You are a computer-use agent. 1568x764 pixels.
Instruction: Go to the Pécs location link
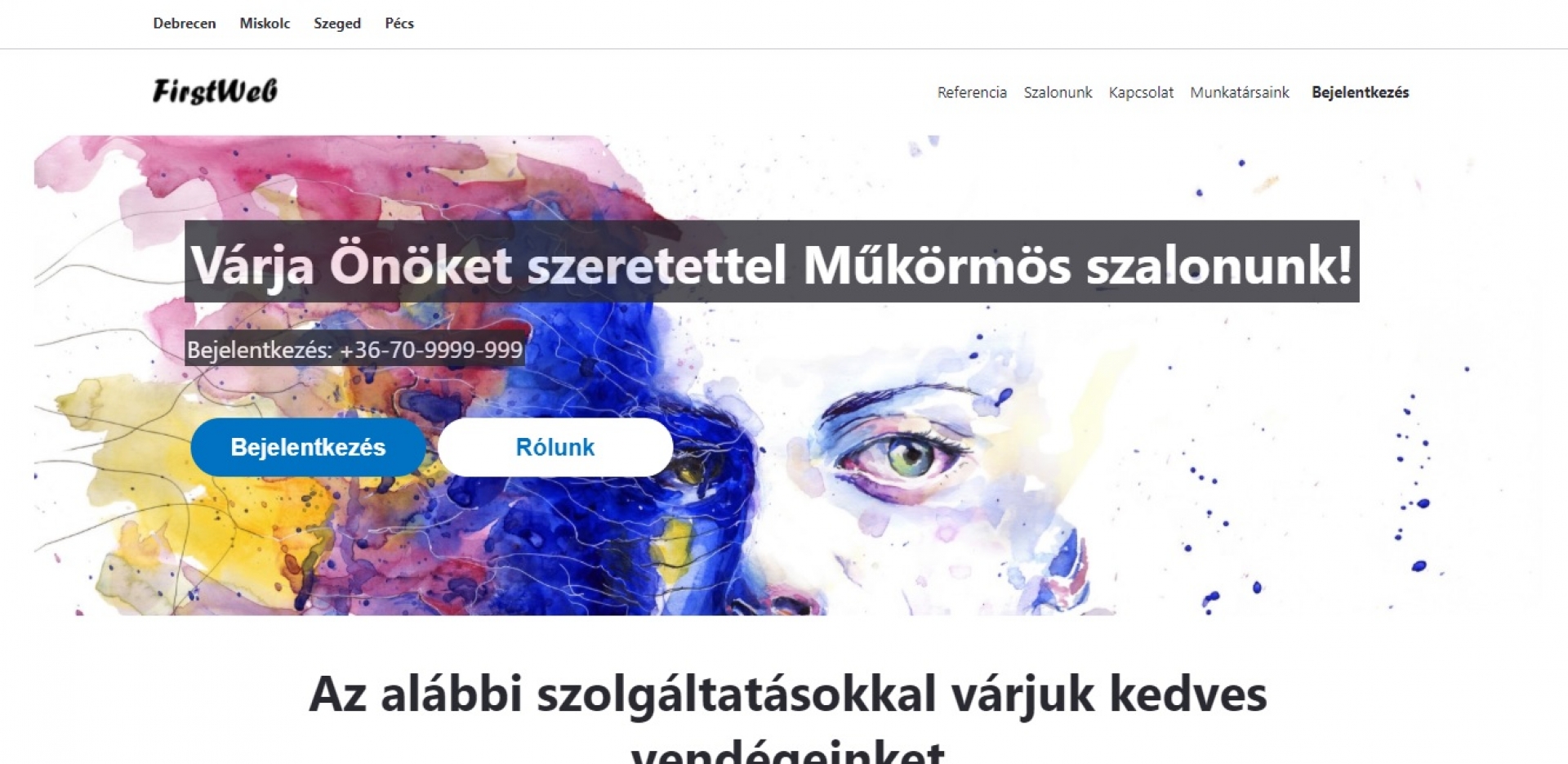click(399, 24)
